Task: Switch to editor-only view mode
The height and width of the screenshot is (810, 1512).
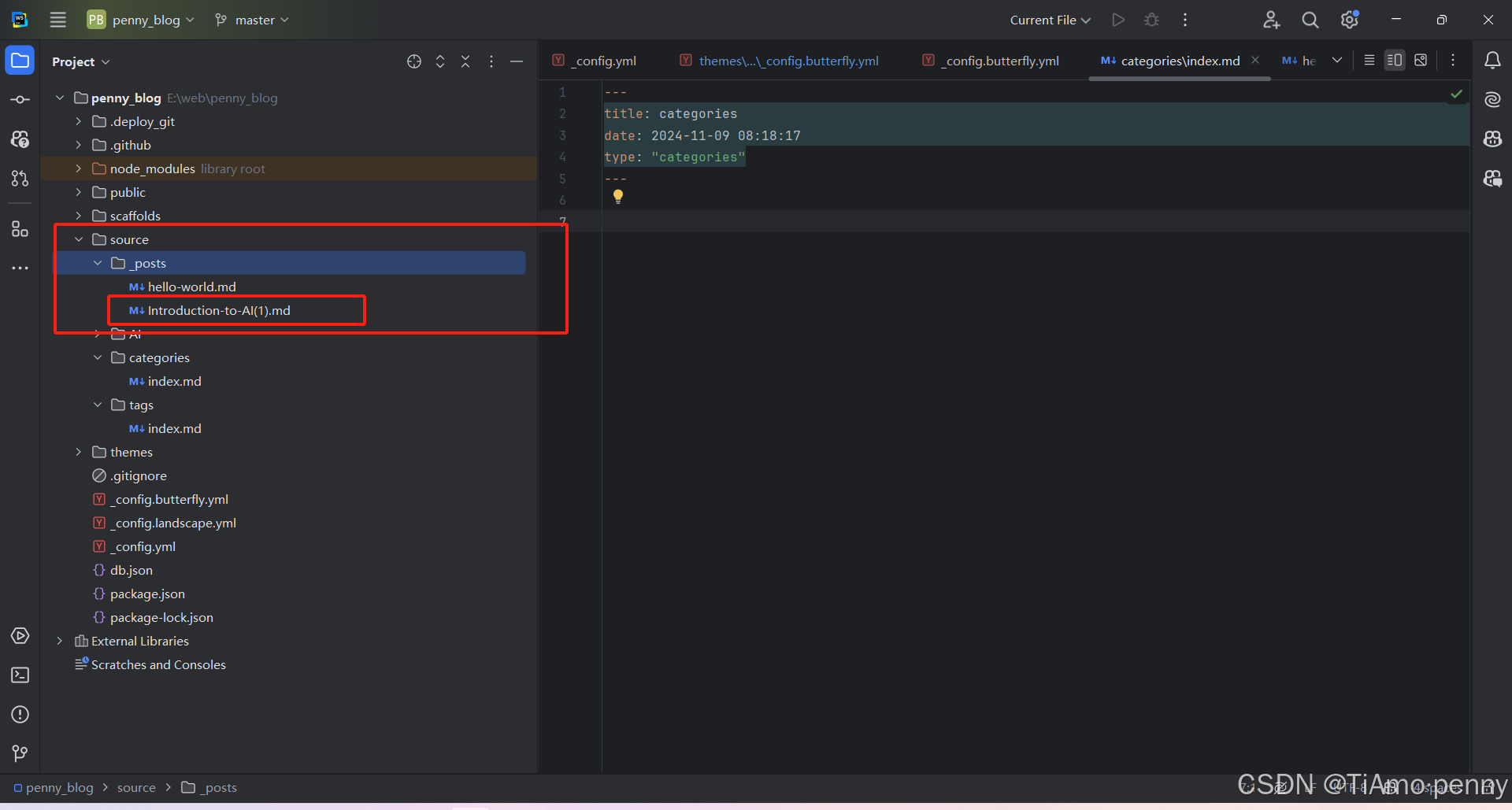Action: point(1369,61)
